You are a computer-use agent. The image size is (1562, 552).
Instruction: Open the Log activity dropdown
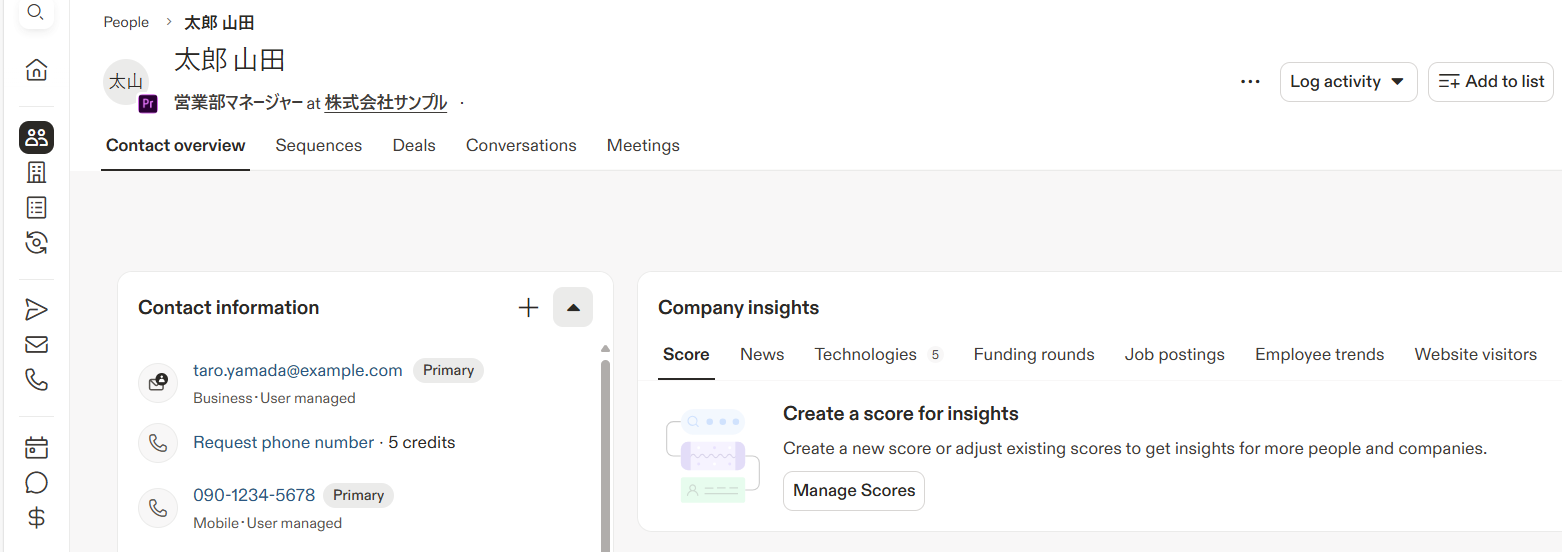click(1347, 82)
